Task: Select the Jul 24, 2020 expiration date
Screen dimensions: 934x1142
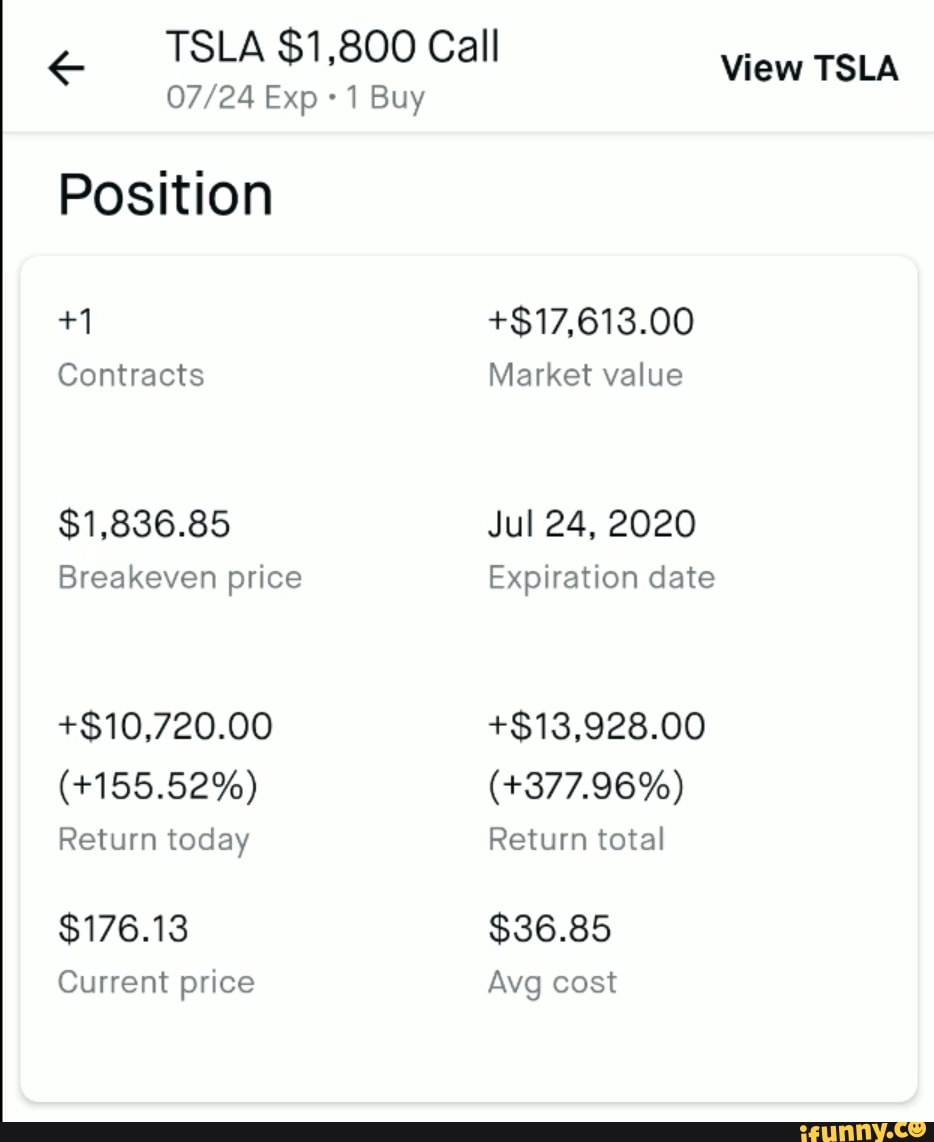Action: click(x=592, y=524)
